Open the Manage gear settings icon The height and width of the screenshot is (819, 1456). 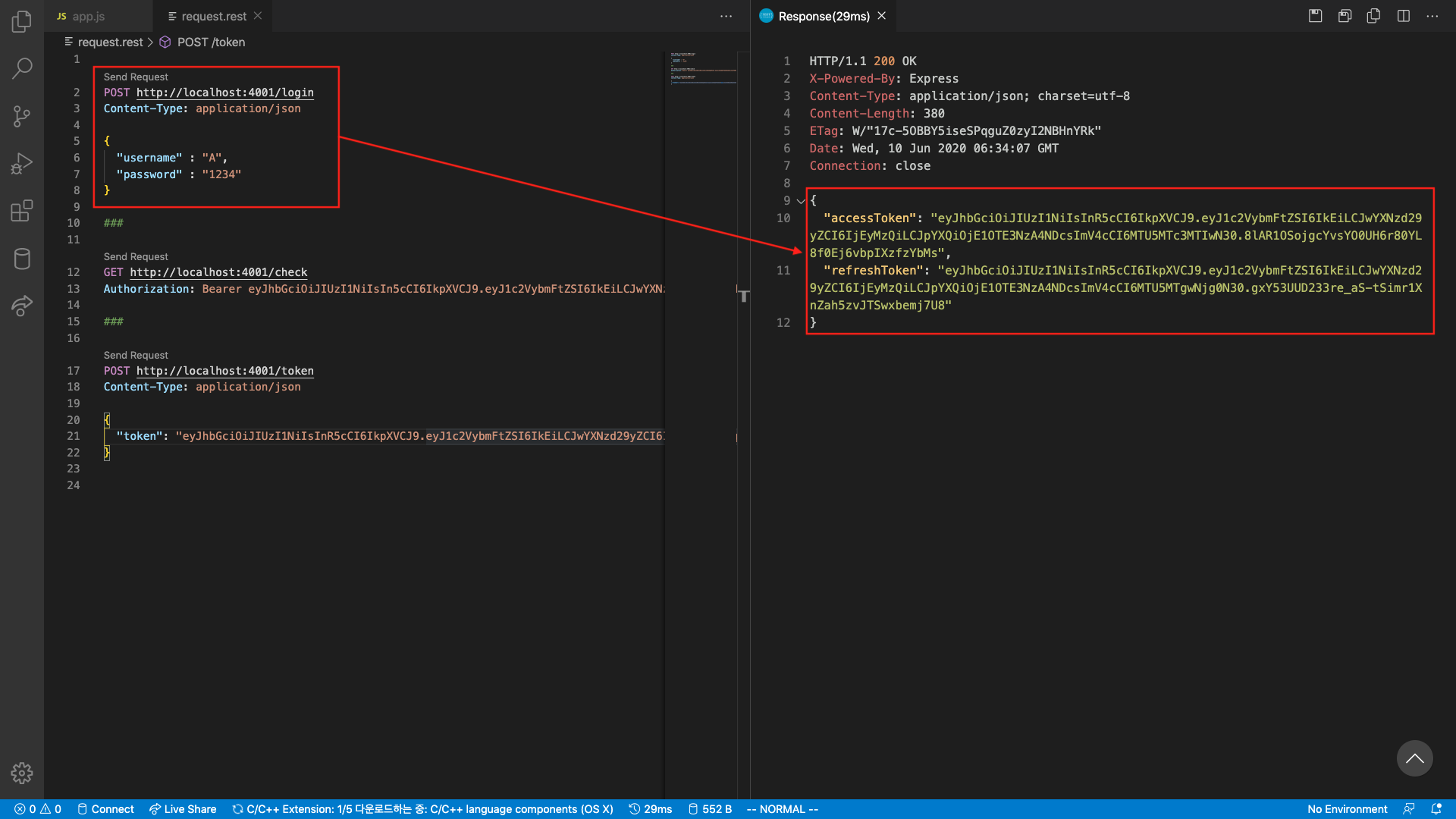tap(22, 773)
